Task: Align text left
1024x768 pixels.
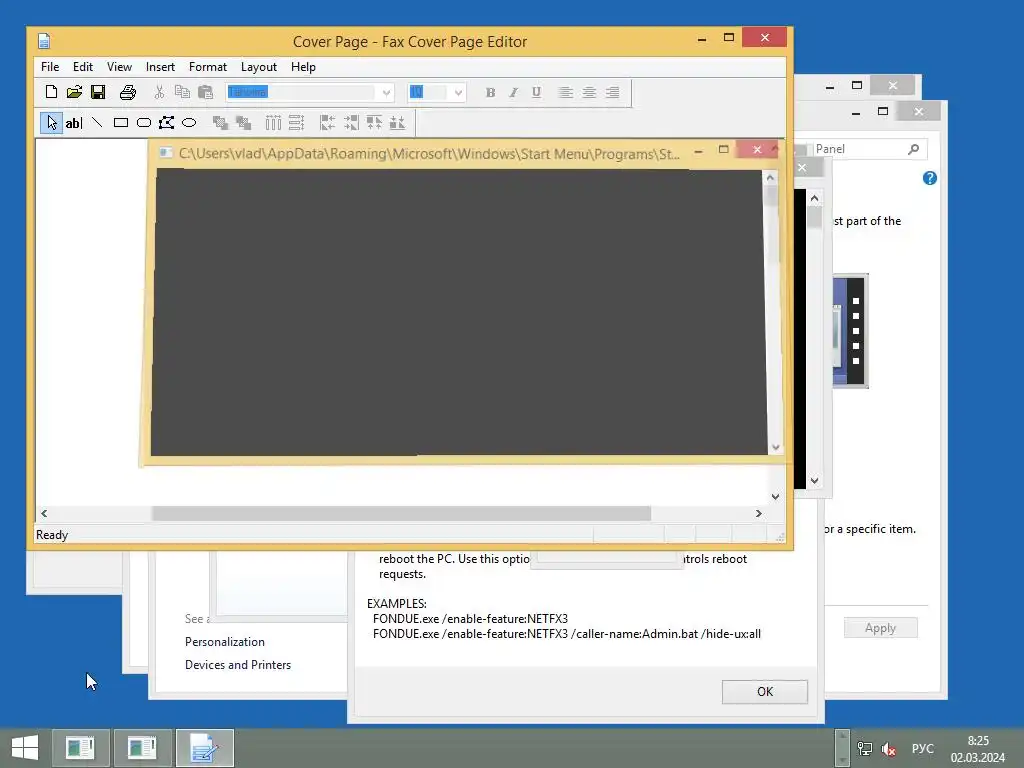Action: [x=566, y=93]
